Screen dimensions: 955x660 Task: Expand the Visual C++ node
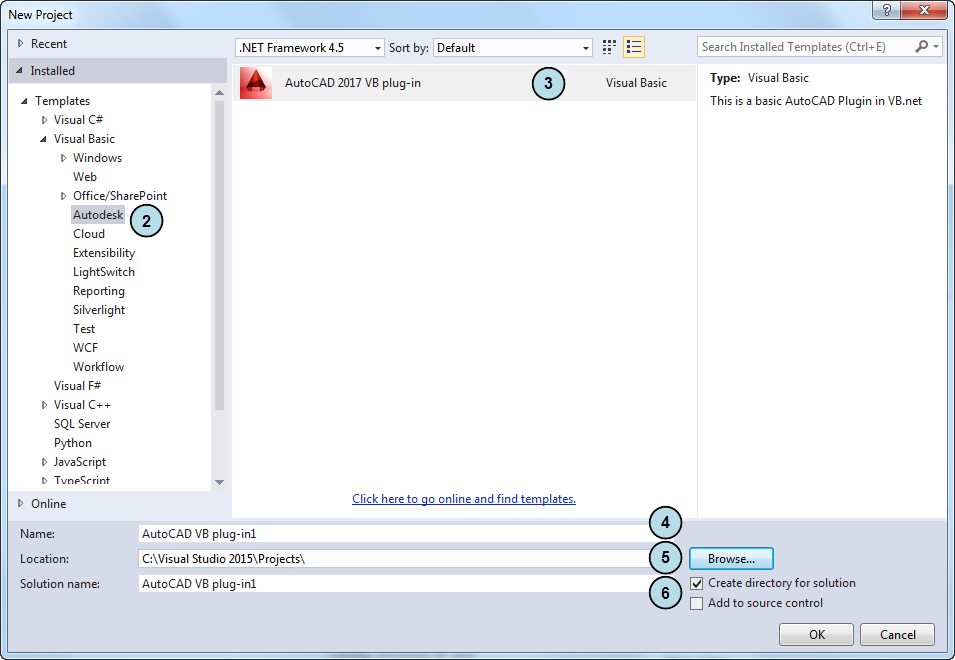(44, 405)
